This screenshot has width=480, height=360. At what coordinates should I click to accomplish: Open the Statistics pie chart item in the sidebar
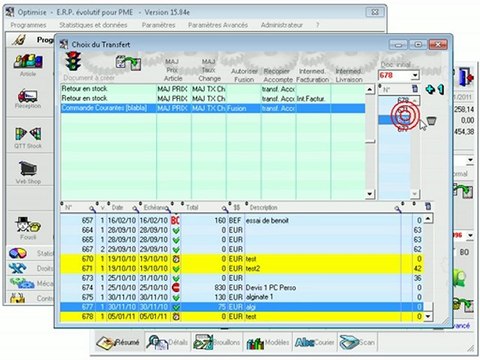(17, 253)
